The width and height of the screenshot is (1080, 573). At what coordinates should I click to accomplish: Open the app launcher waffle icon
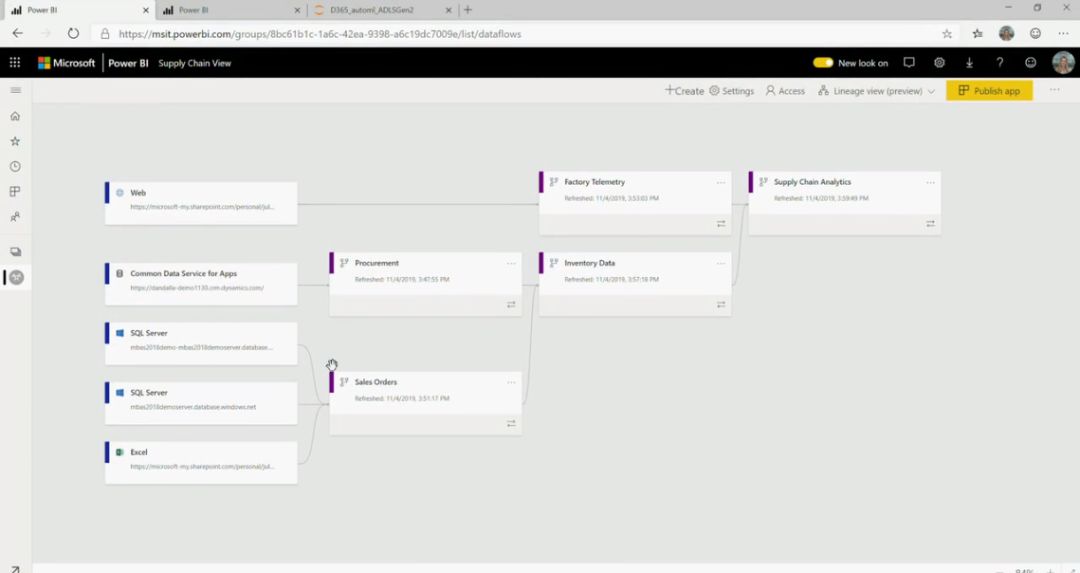tap(14, 63)
